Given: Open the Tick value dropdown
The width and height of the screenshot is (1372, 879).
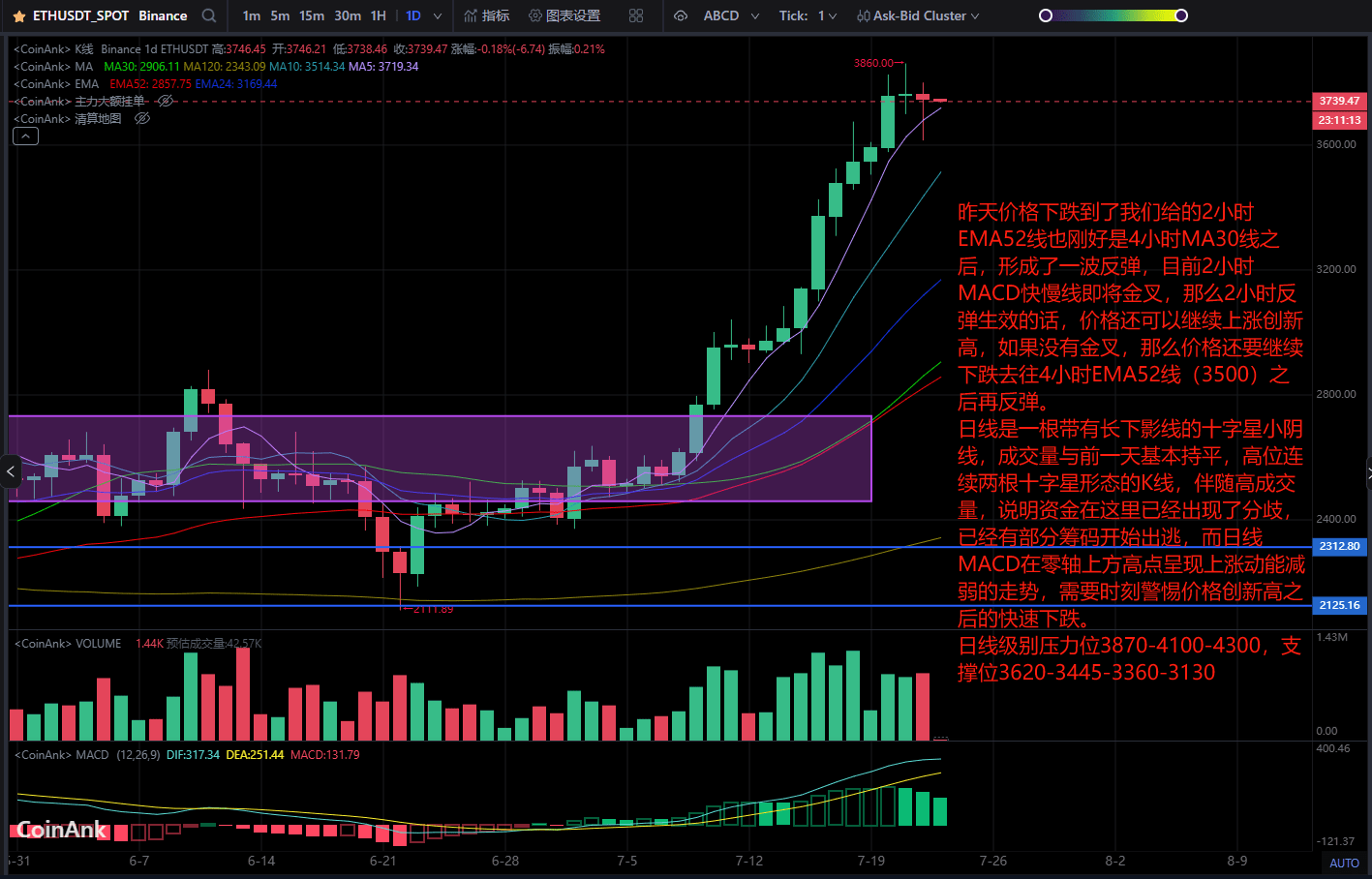Looking at the screenshot, I should tap(833, 16).
